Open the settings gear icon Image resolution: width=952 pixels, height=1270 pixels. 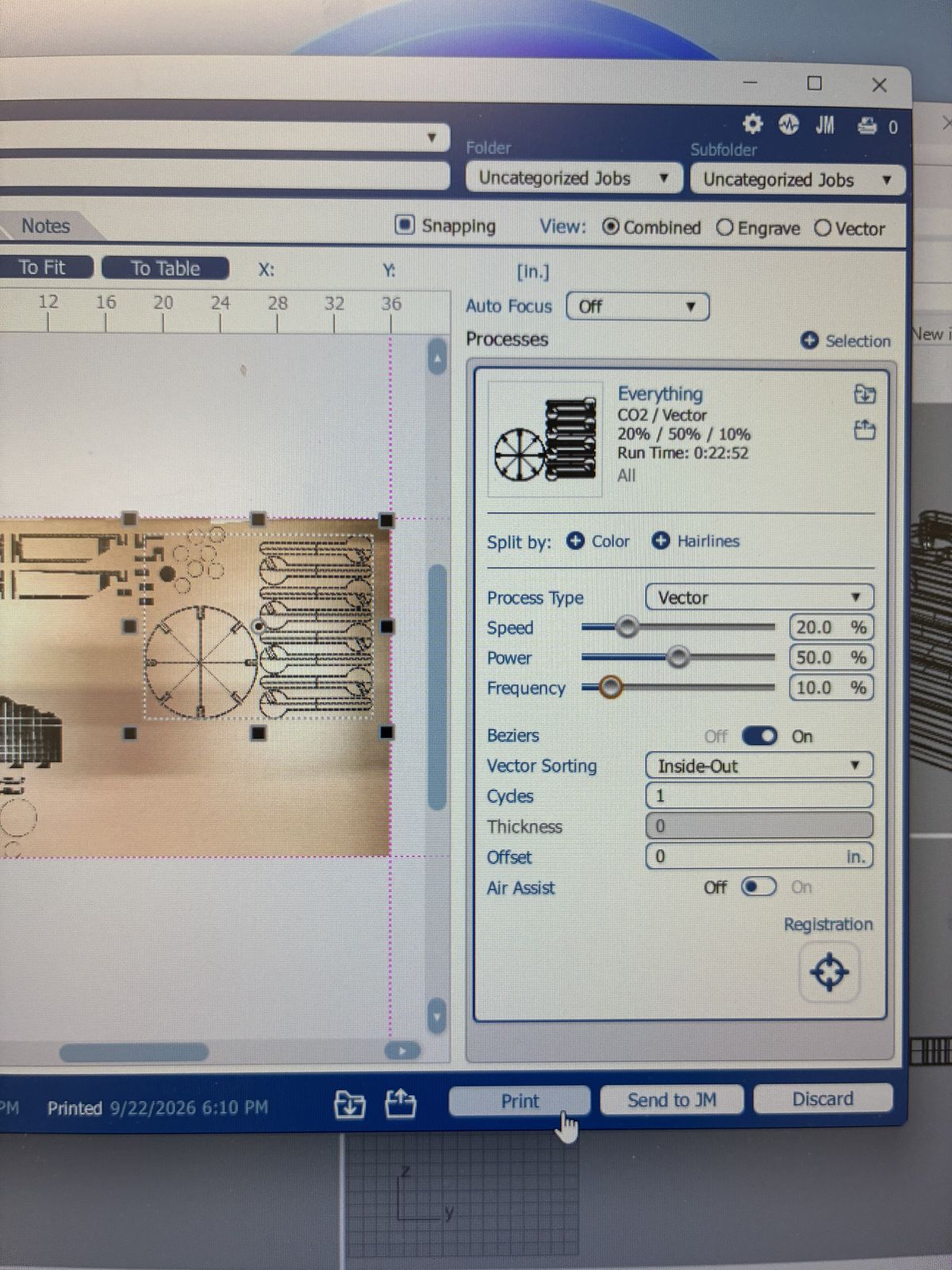752,124
